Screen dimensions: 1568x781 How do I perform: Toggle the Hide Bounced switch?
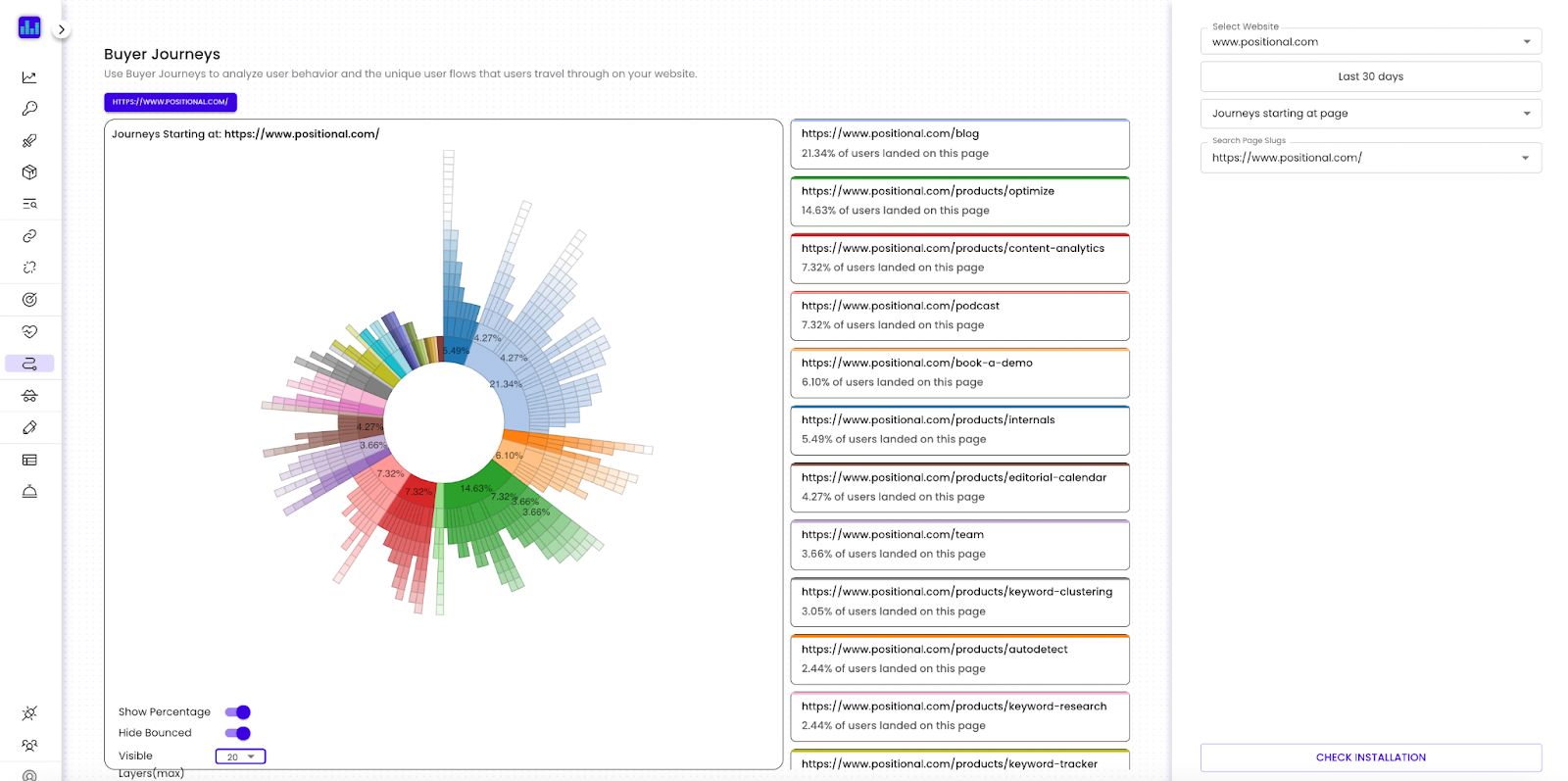click(238, 733)
